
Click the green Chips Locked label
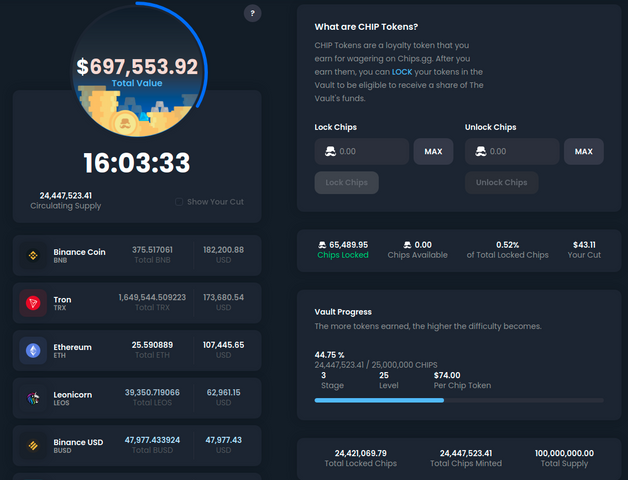[343, 255]
